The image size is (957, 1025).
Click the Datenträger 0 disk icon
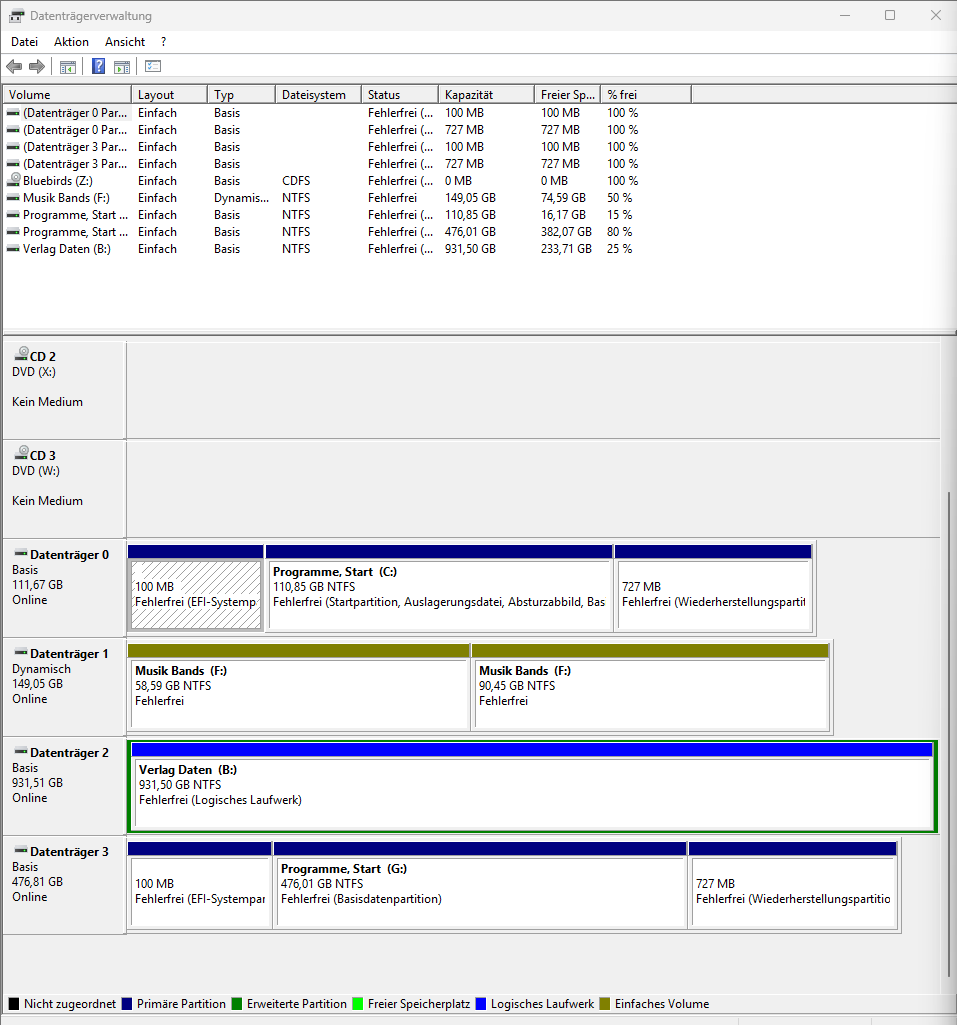(x=21, y=553)
